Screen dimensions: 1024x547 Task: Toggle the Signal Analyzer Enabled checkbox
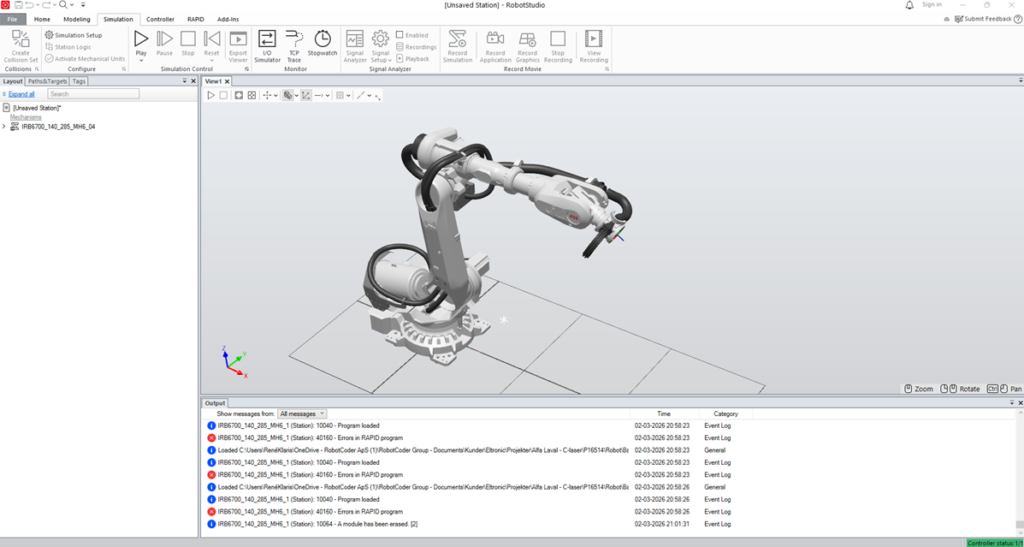pyautogui.click(x=400, y=35)
